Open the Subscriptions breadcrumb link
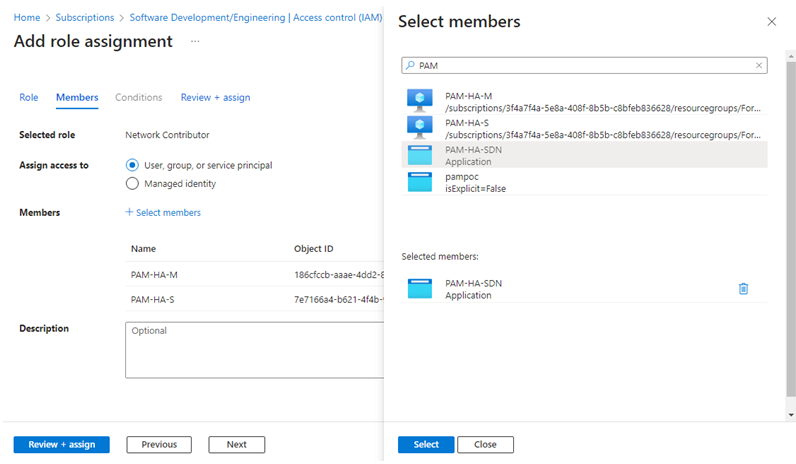The image size is (796, 464). click(85, 17)
